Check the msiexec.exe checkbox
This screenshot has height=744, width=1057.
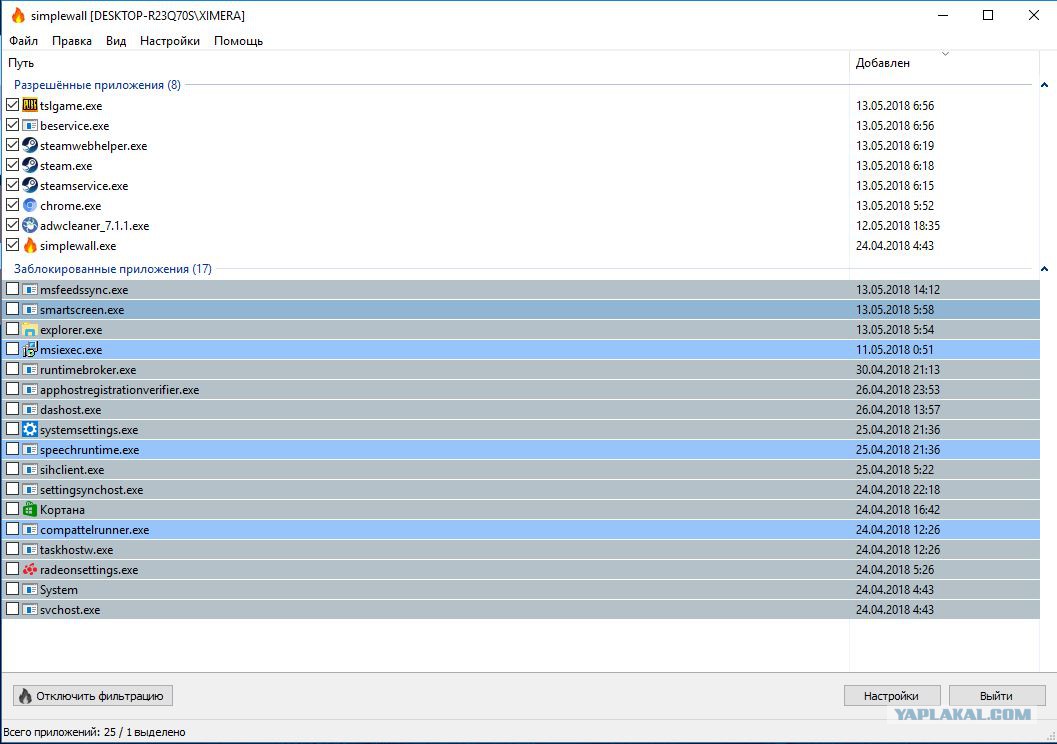coord(12,349)
